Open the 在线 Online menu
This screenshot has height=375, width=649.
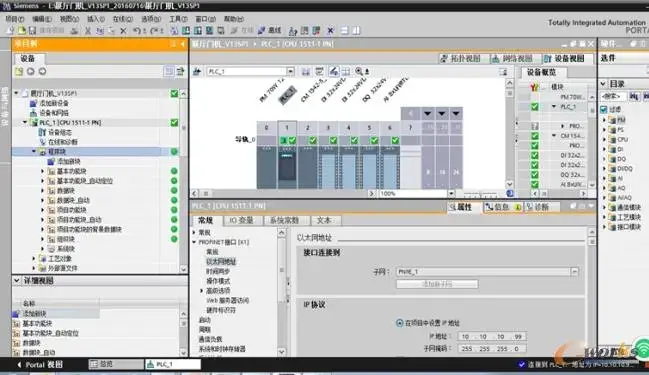point(123,19)
